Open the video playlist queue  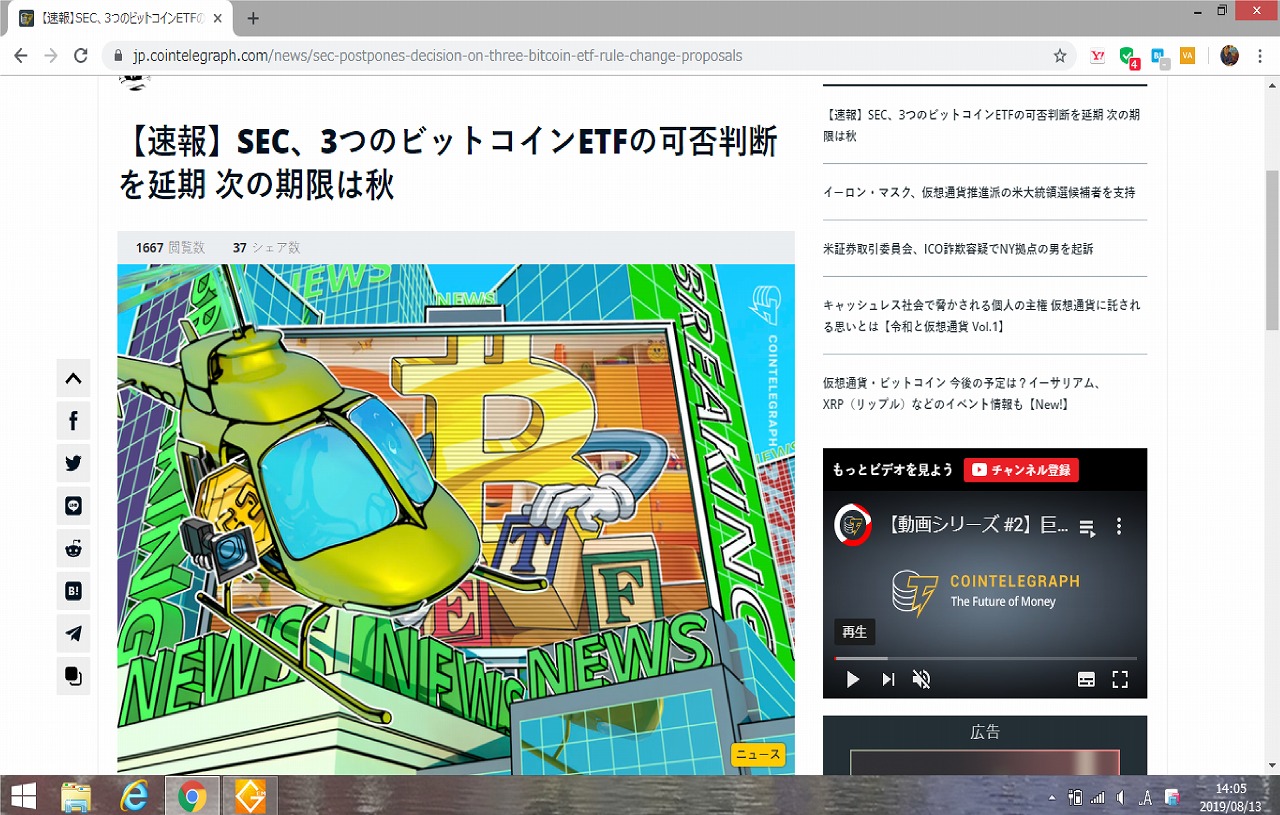tap(1088, 526)
